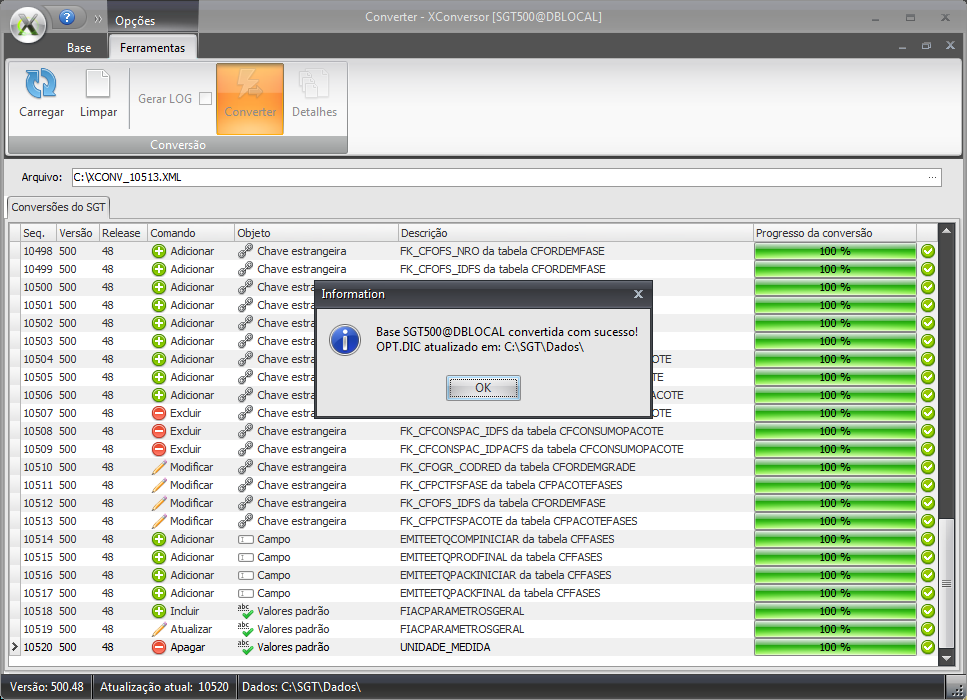Close the Information dialog with X

[638, 294]
